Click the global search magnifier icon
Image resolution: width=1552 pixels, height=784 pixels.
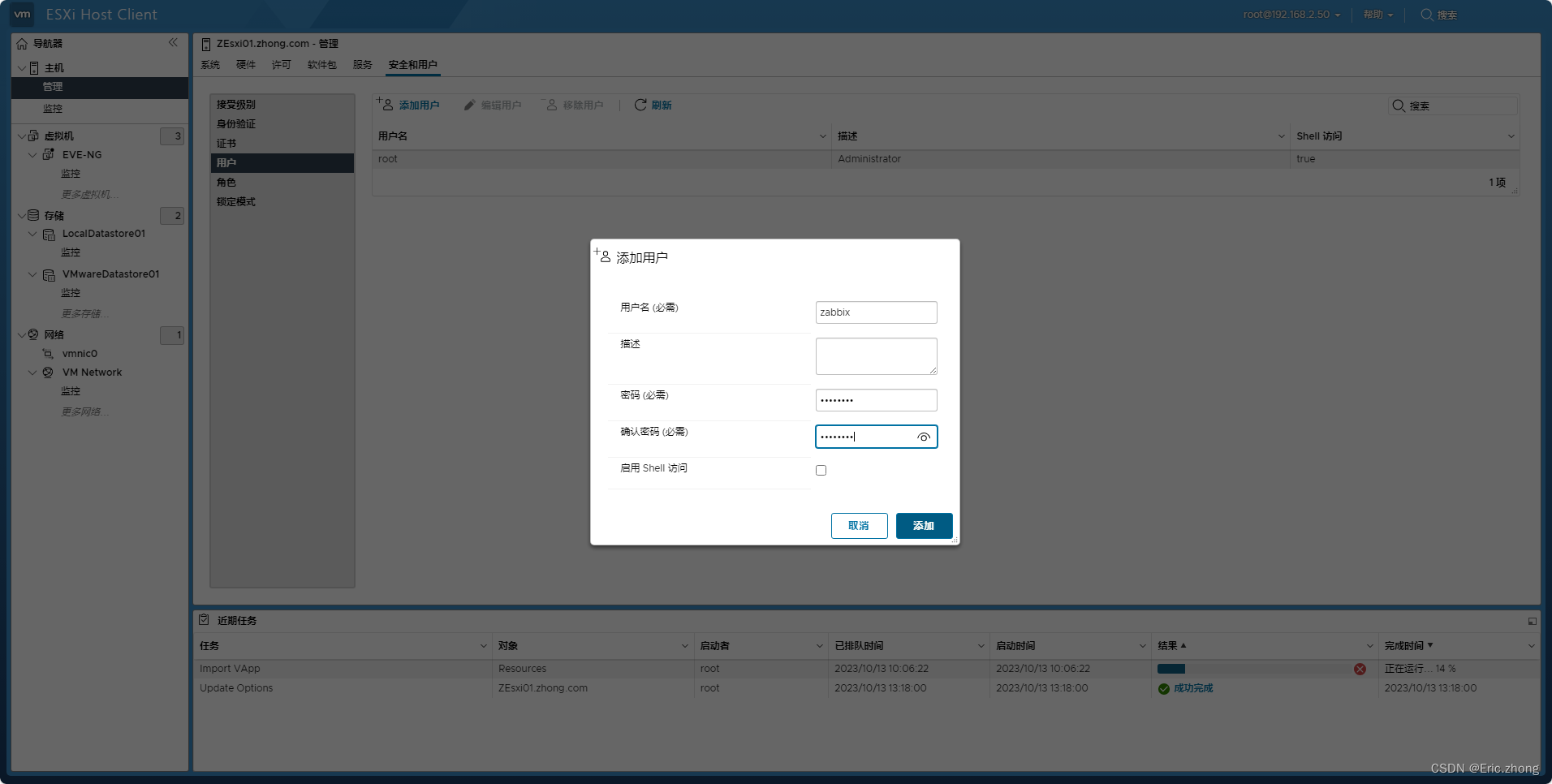click(x=1426, y=15)
